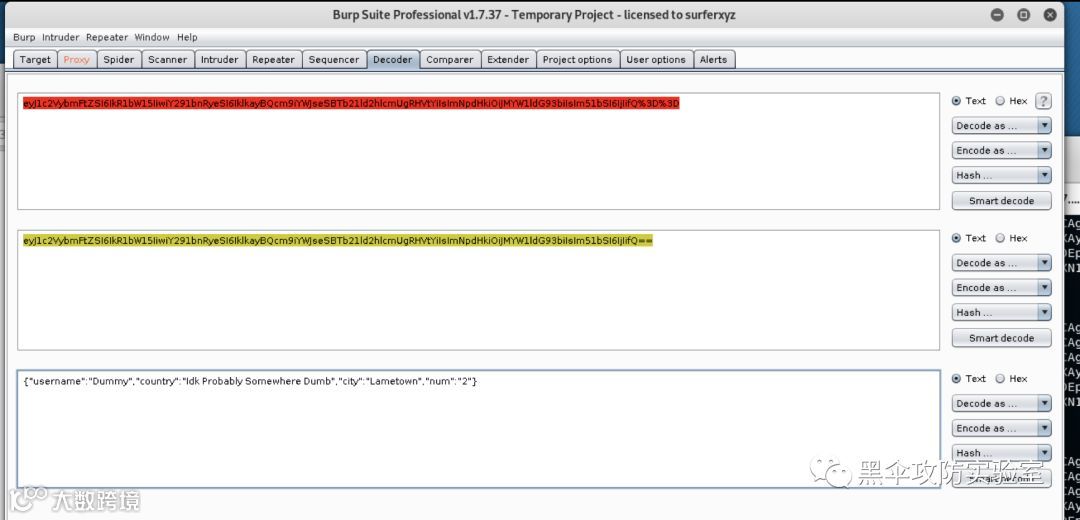This screenshot has height=520, width=1080.
Task: Open the Project options tab
Action: 577,59
